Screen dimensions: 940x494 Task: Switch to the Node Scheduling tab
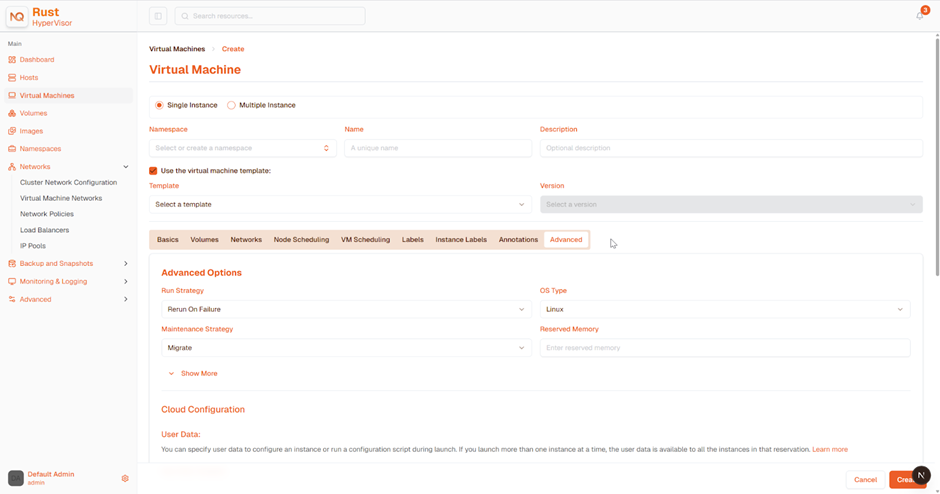[x=301, y=240]
